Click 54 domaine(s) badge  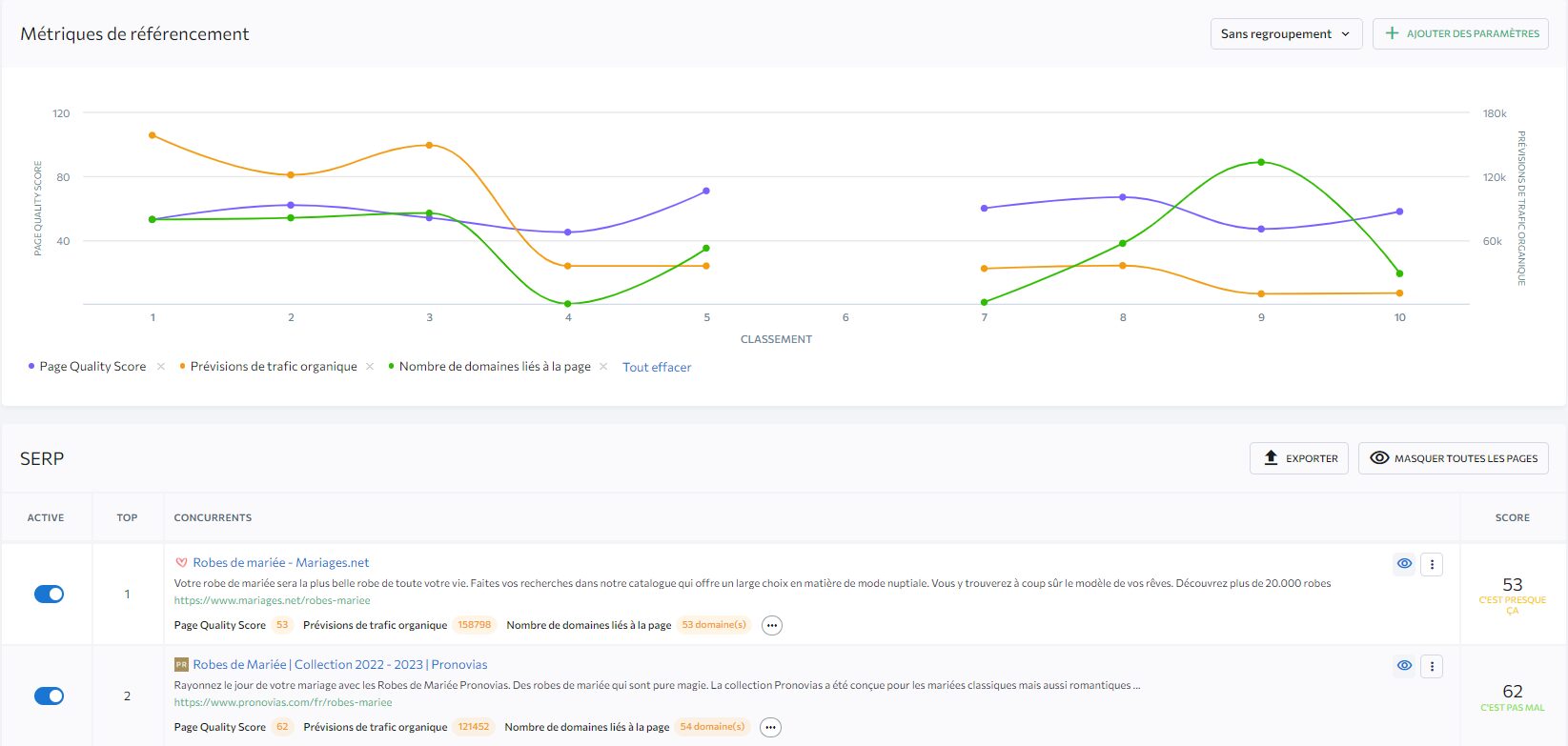pos(712,727)
